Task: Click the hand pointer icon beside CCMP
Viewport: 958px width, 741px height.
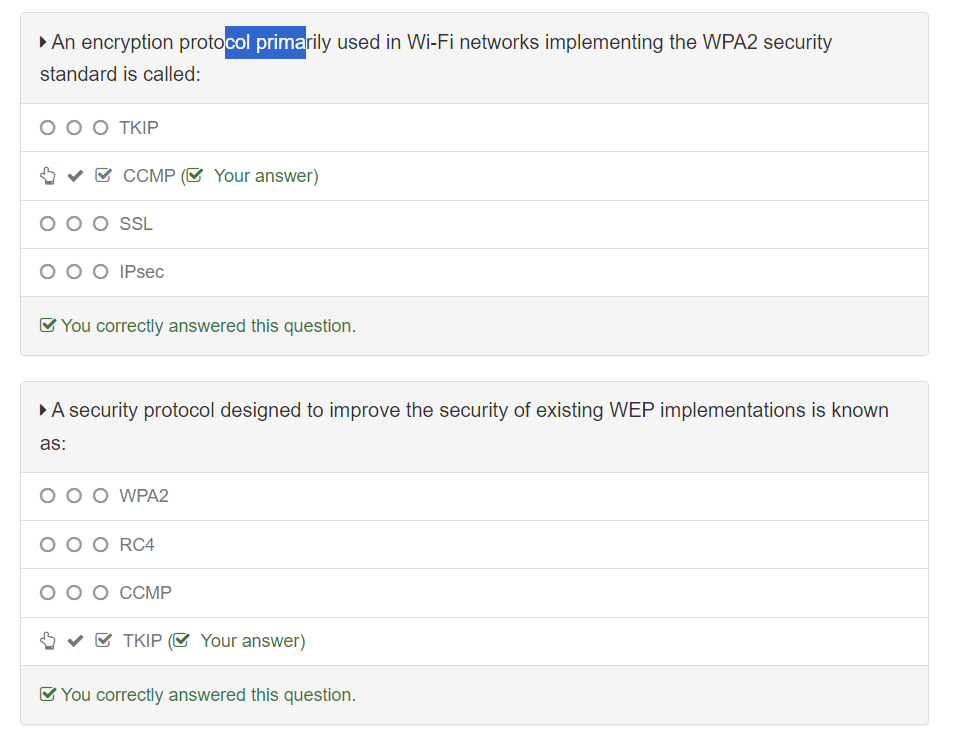Action: tap(47, 176)
